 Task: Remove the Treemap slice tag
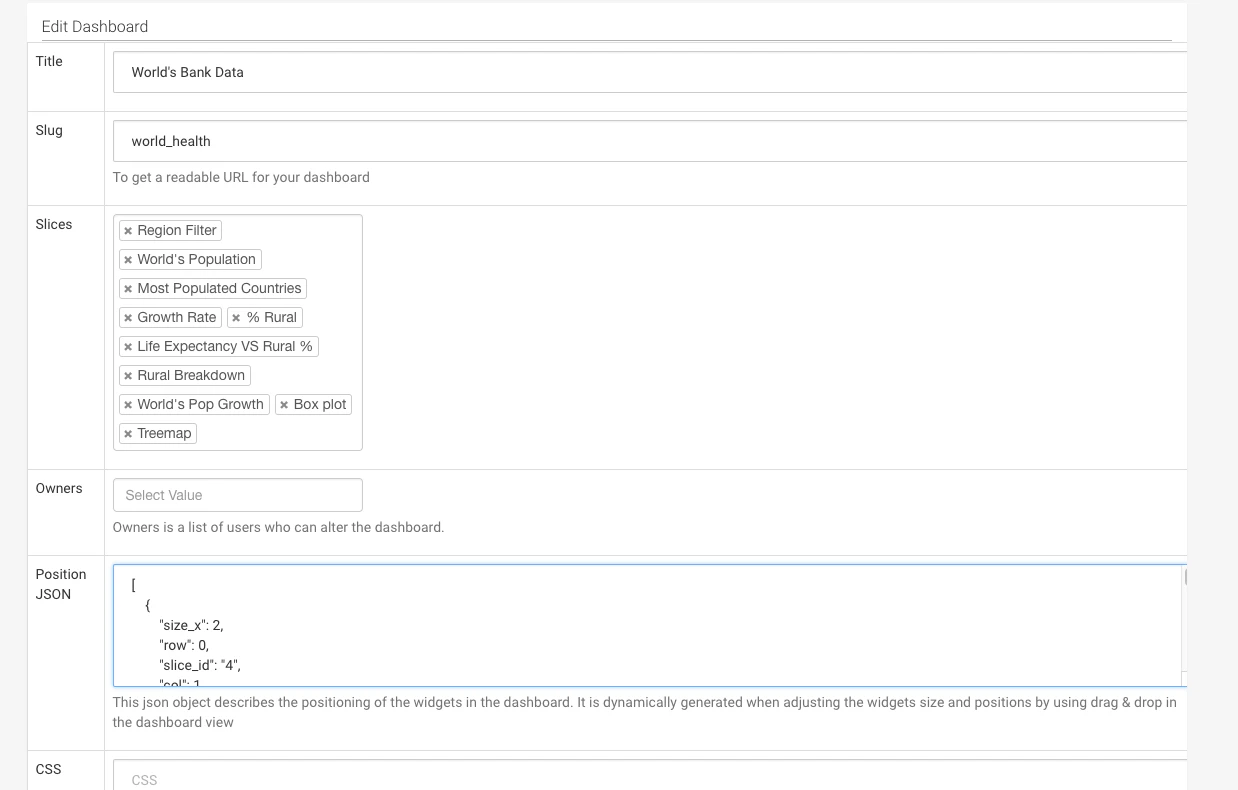click(x=128, y=434)
